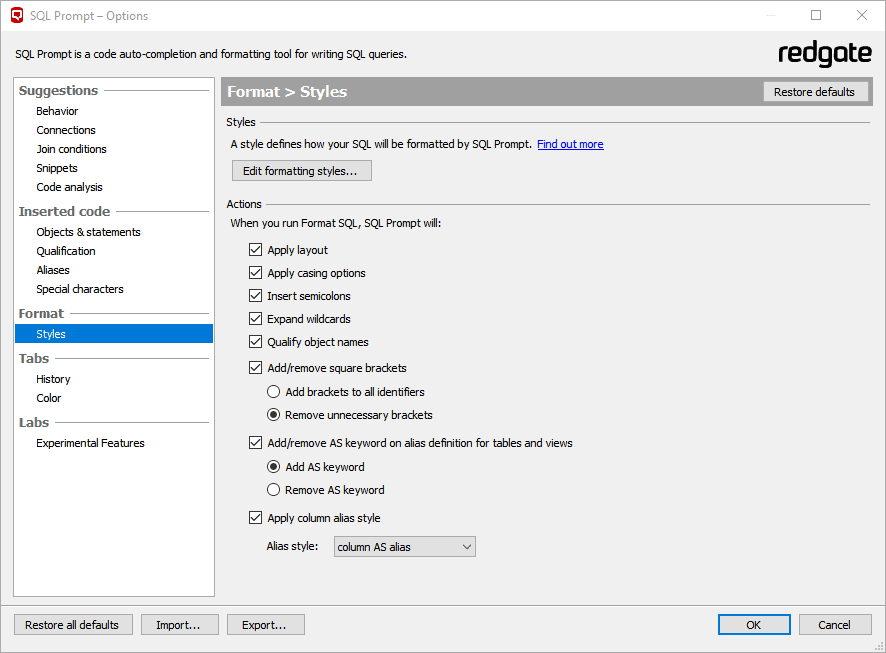Screen dimensions: 886x653
Task: Disable Expand wildcards option
Action: pos(255,319)
